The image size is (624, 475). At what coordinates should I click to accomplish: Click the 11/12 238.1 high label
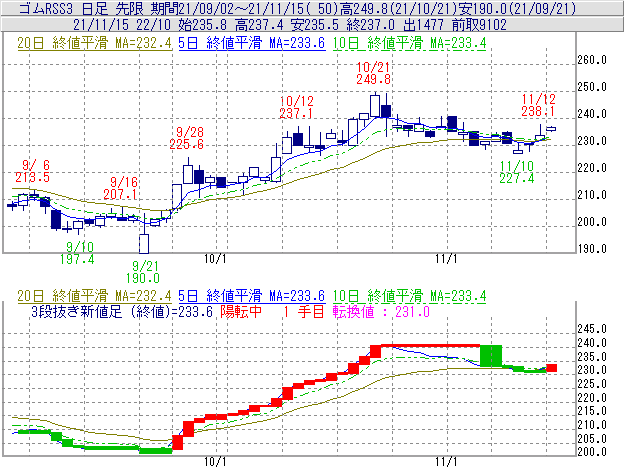[538, 105]
